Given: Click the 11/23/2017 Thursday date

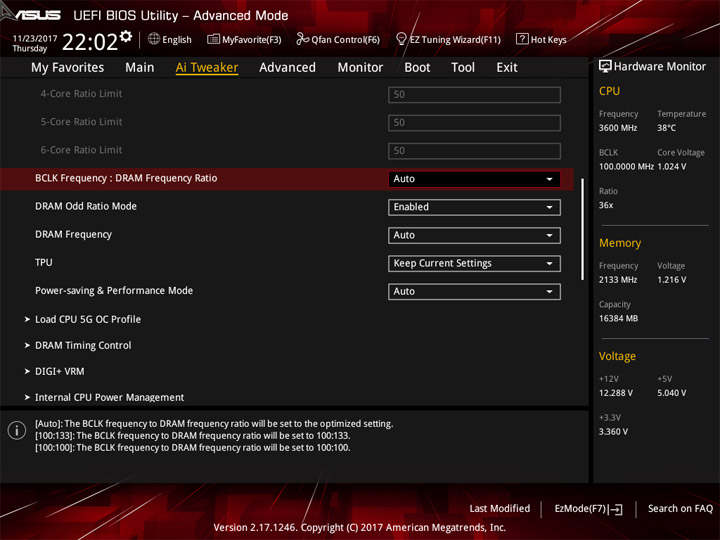Looking at the screenshot, I should [x=34, y=44].
